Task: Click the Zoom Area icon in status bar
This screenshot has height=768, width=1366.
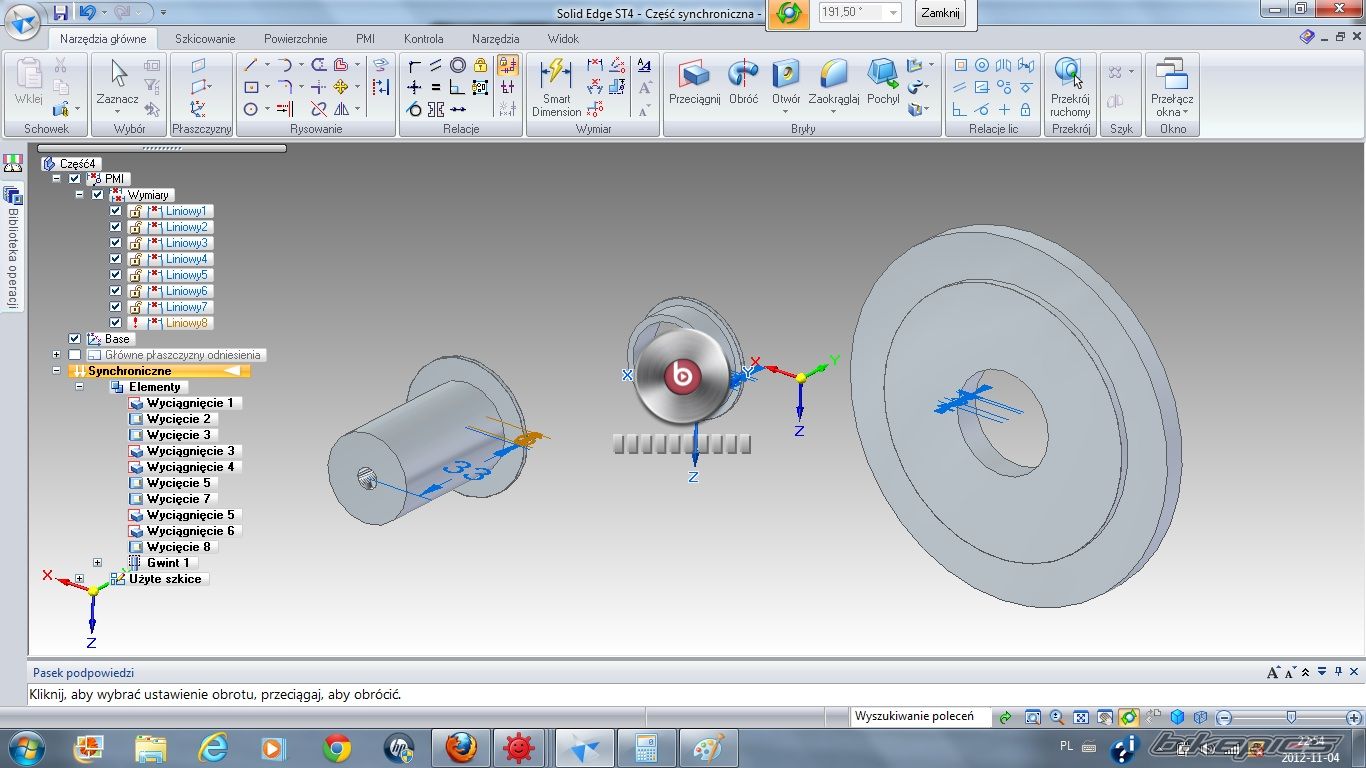Action: point(1033,717)
